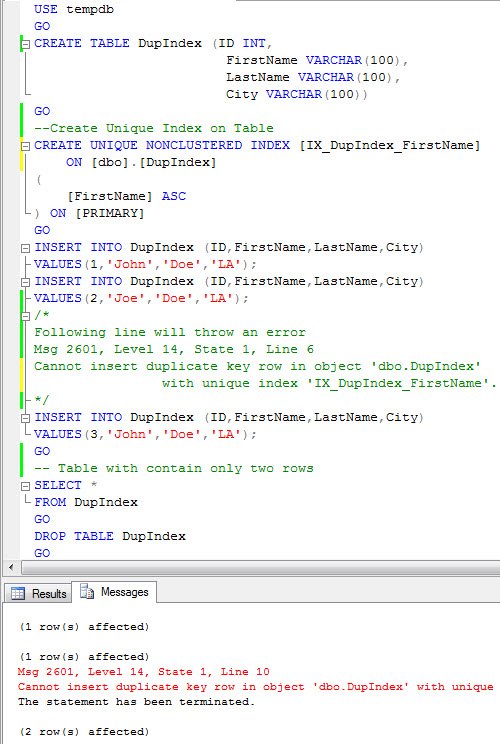Click the Results tab grid icon
The image size is (500, 744).
pyautogui.click(x=18, y=593)
